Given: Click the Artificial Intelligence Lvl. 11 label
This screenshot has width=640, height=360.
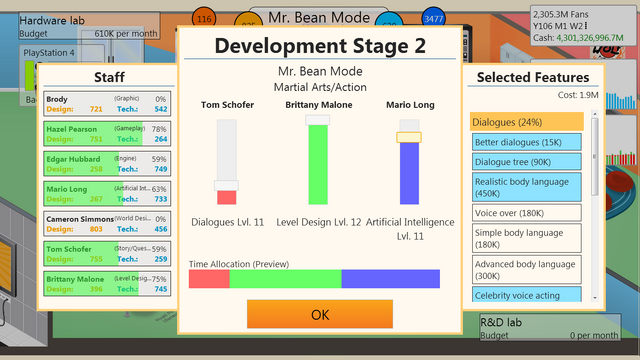Looking at the screenshot, I should (410, 229).
